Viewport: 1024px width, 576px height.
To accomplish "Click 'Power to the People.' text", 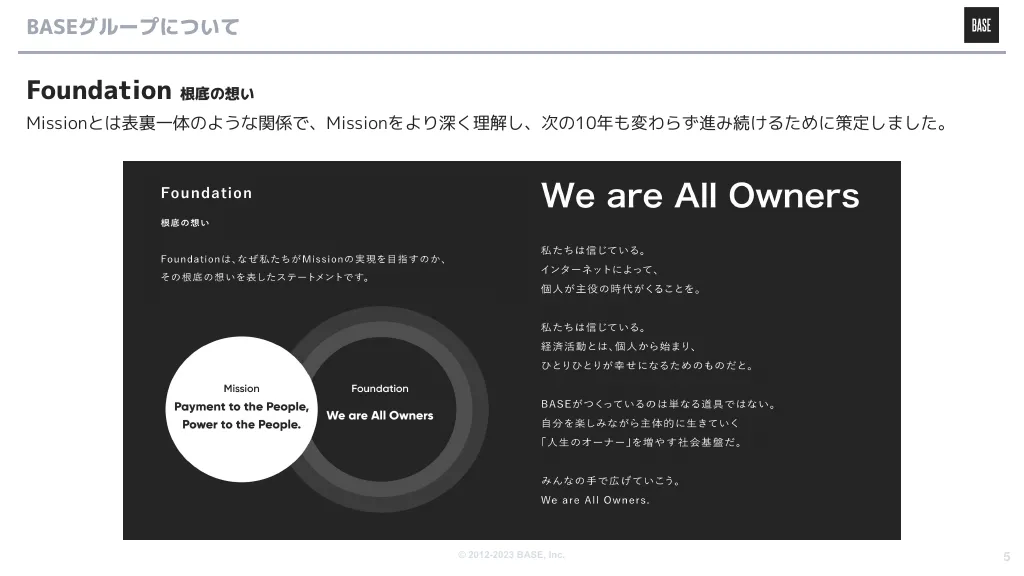I will 241,424.
